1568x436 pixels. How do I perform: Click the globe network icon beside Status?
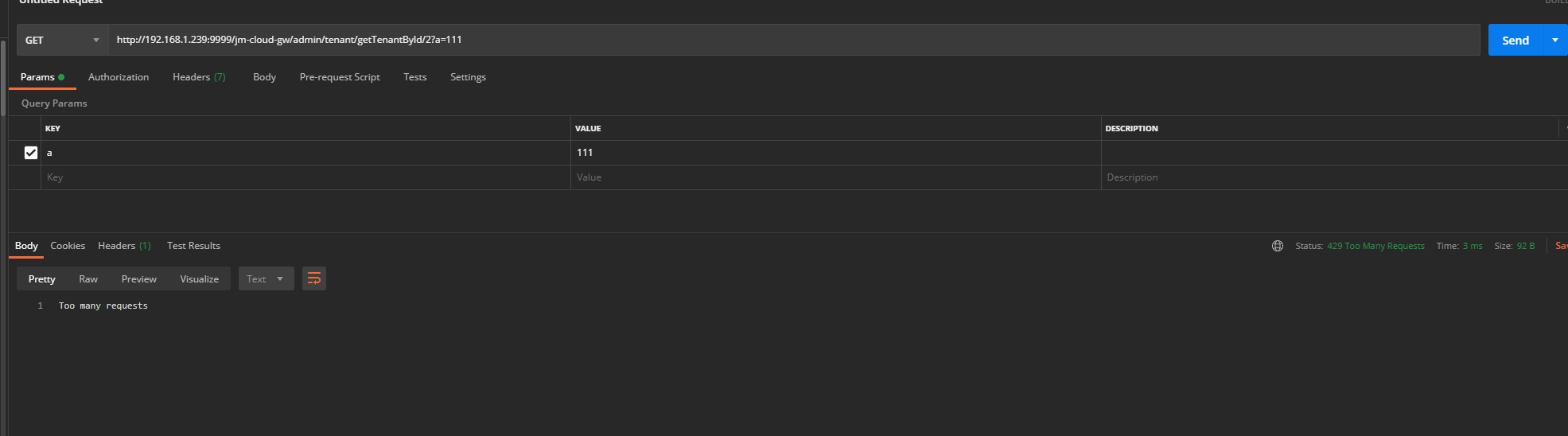tap(1278, 246)
